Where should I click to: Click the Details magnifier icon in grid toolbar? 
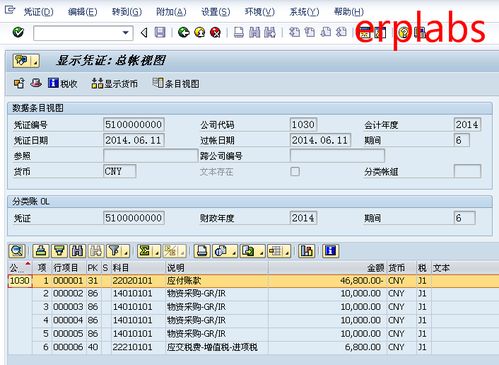(17, 251)
